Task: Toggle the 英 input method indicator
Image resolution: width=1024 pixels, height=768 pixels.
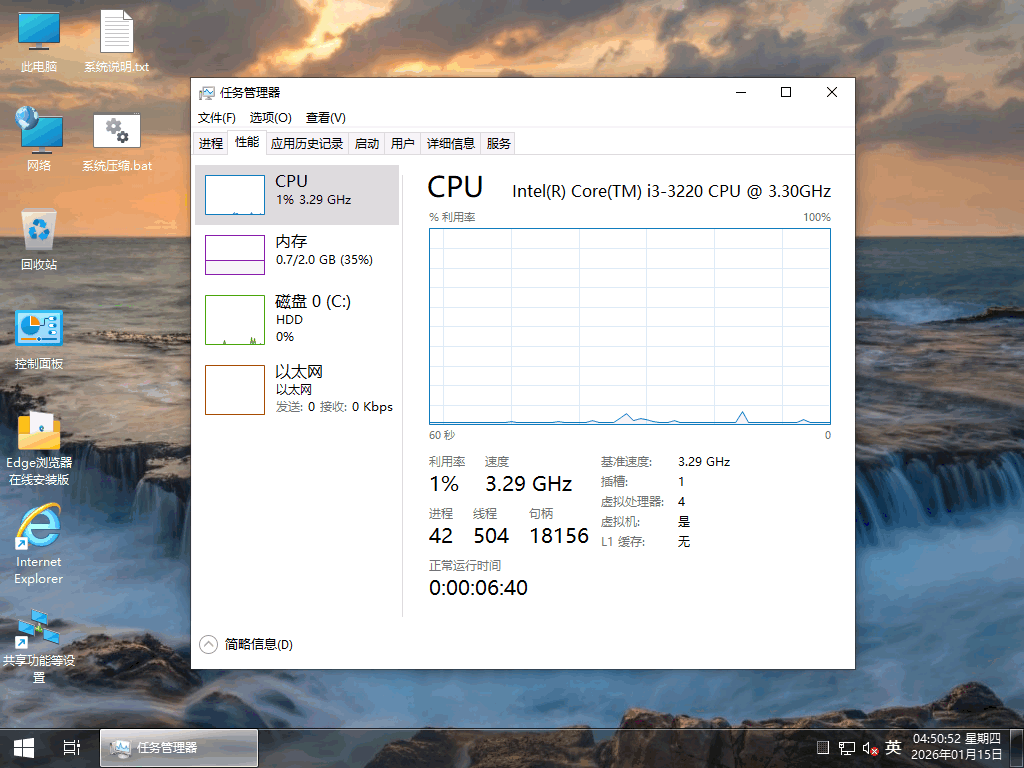Action: pyautogui.click(x=893, y=747)
